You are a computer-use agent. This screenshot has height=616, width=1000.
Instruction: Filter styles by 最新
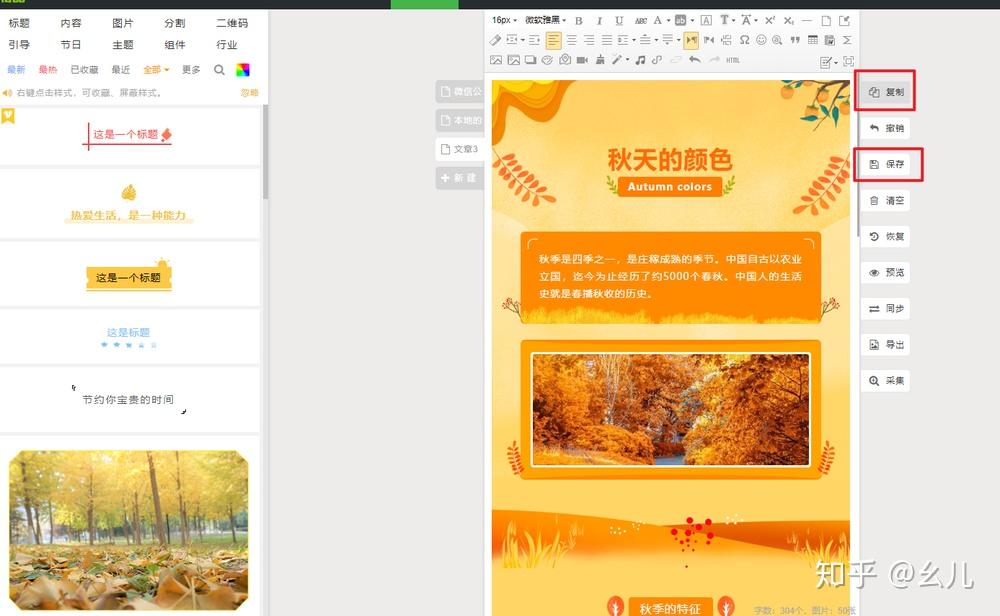pyautogui.click(x=17, y=70)
